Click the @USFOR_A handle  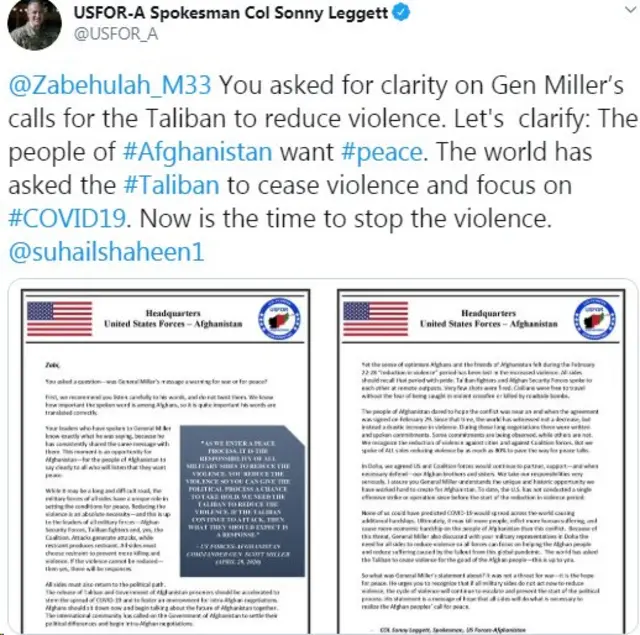pyautogui.click(x=116, y=34)
